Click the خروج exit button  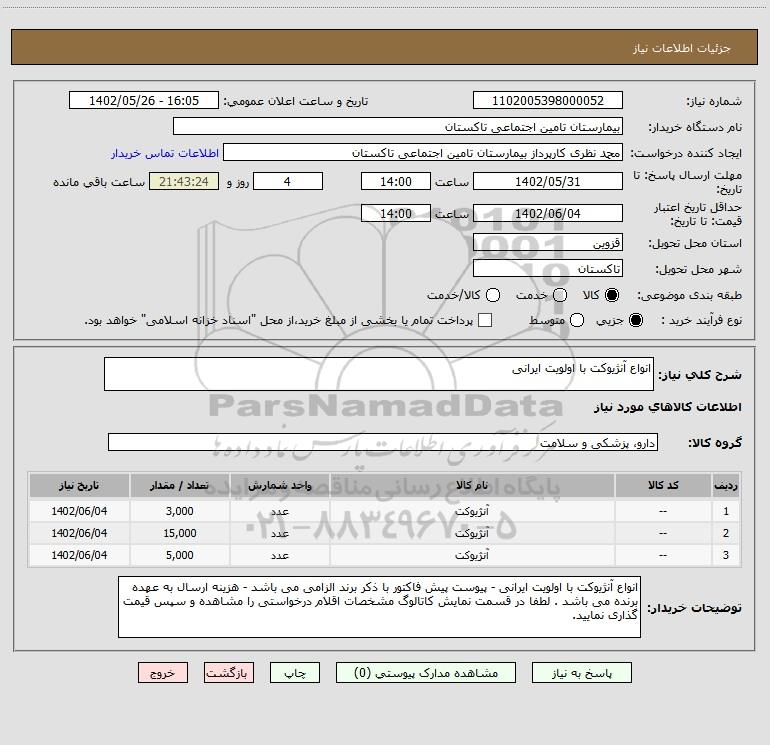(x=163, y=673)
